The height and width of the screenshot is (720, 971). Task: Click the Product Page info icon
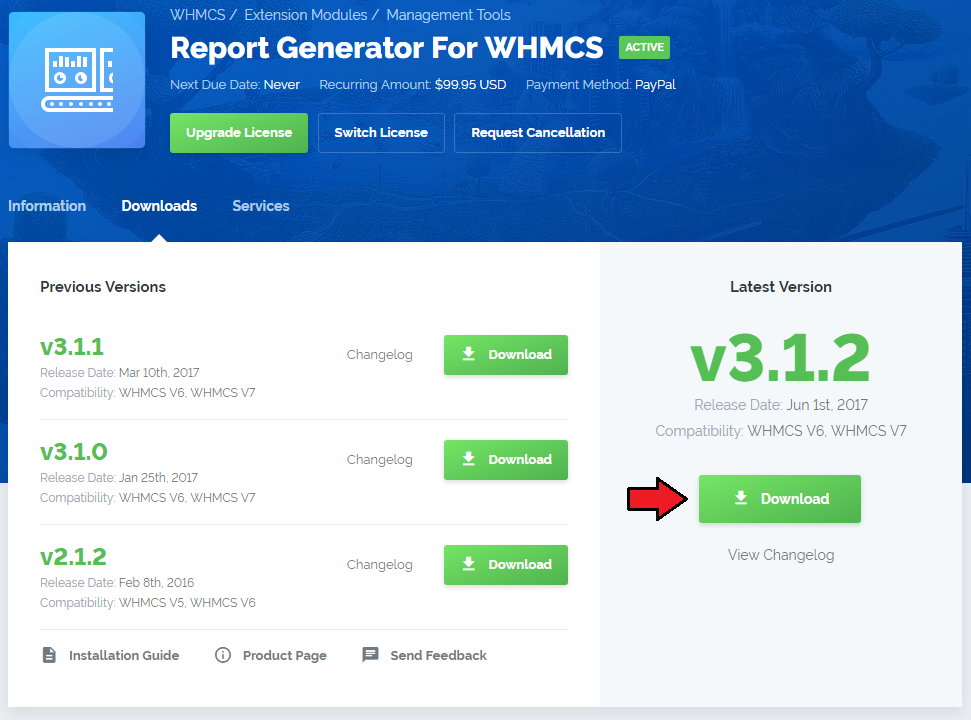tap(223, 655)
